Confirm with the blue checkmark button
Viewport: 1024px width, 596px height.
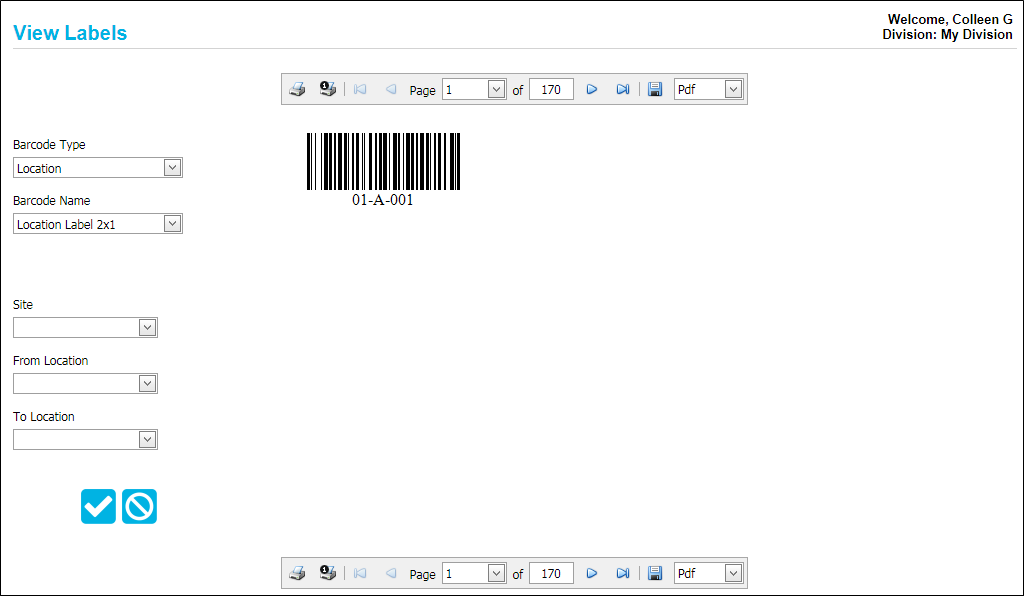point(99,507)
